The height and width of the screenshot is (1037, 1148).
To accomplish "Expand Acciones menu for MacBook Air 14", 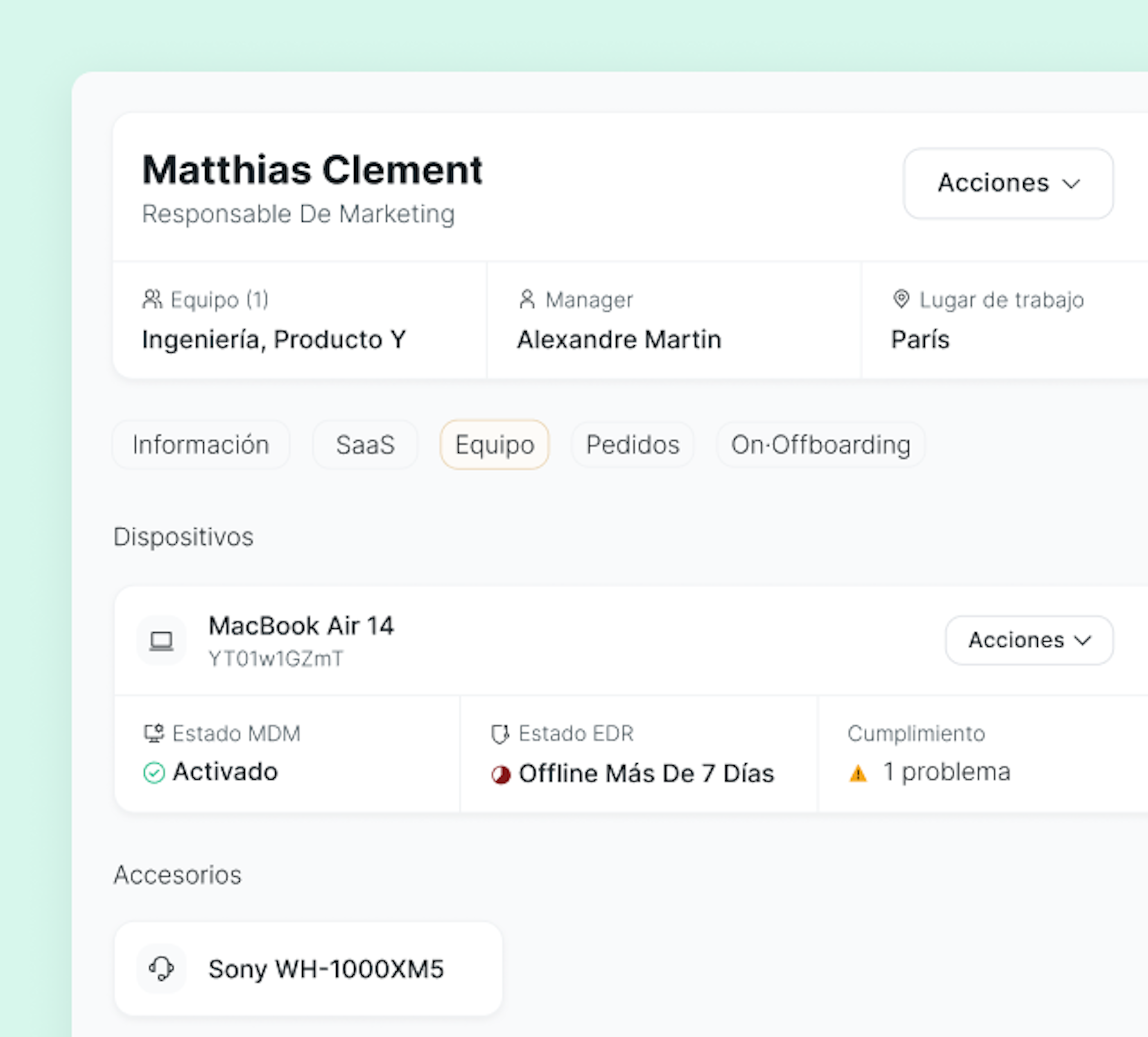I will click(1028, 640).
